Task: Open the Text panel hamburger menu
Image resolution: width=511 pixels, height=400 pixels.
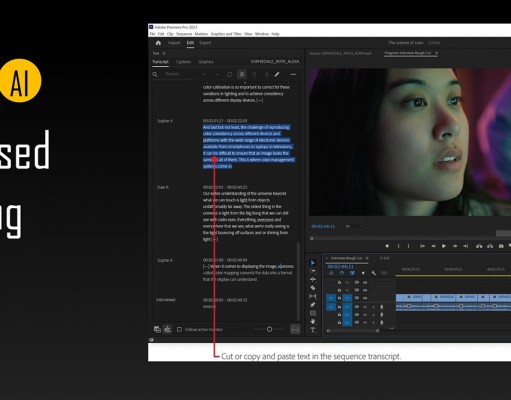Action: [x=164, y=53]
